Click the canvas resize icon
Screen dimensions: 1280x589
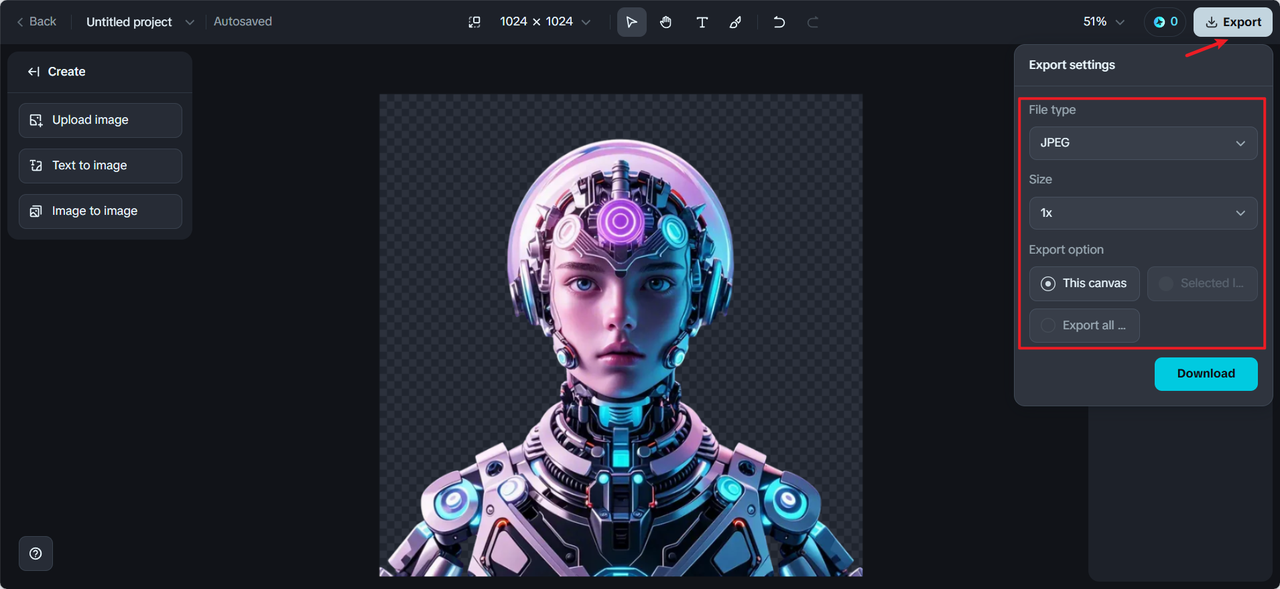tap(475, 22)
